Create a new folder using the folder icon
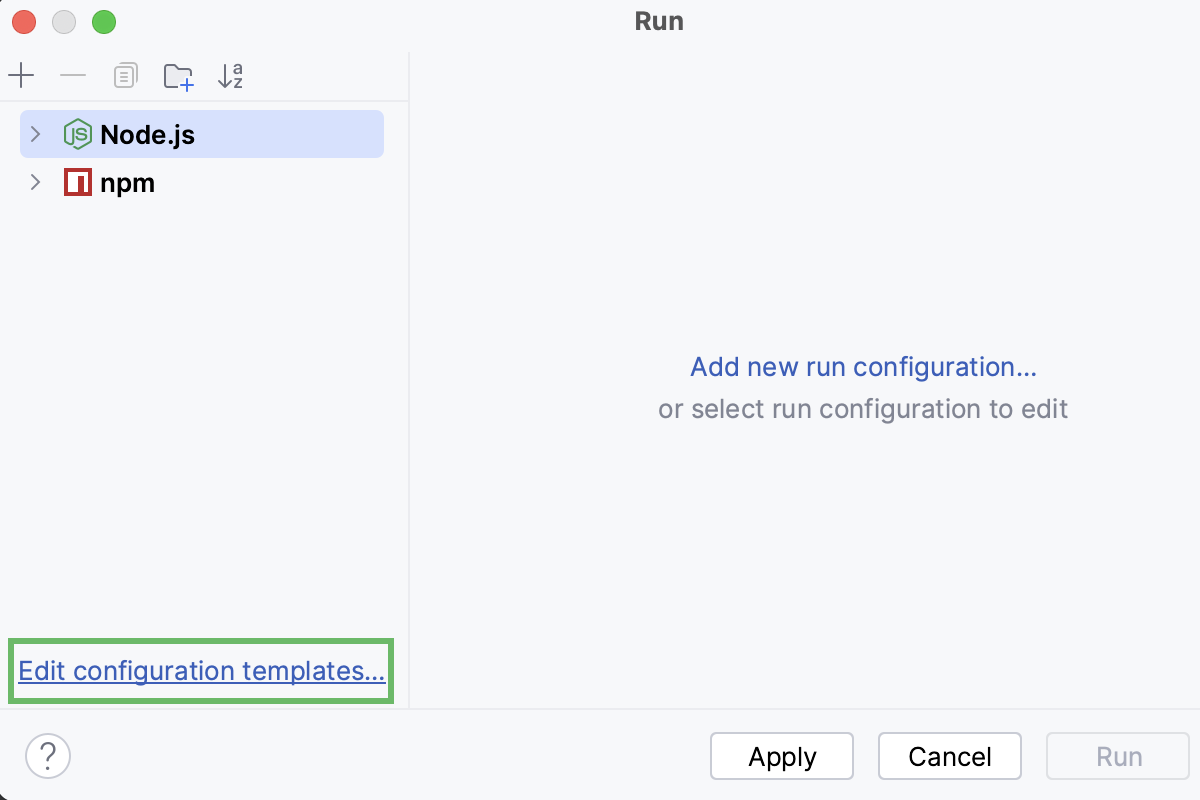 coord(178,75)
